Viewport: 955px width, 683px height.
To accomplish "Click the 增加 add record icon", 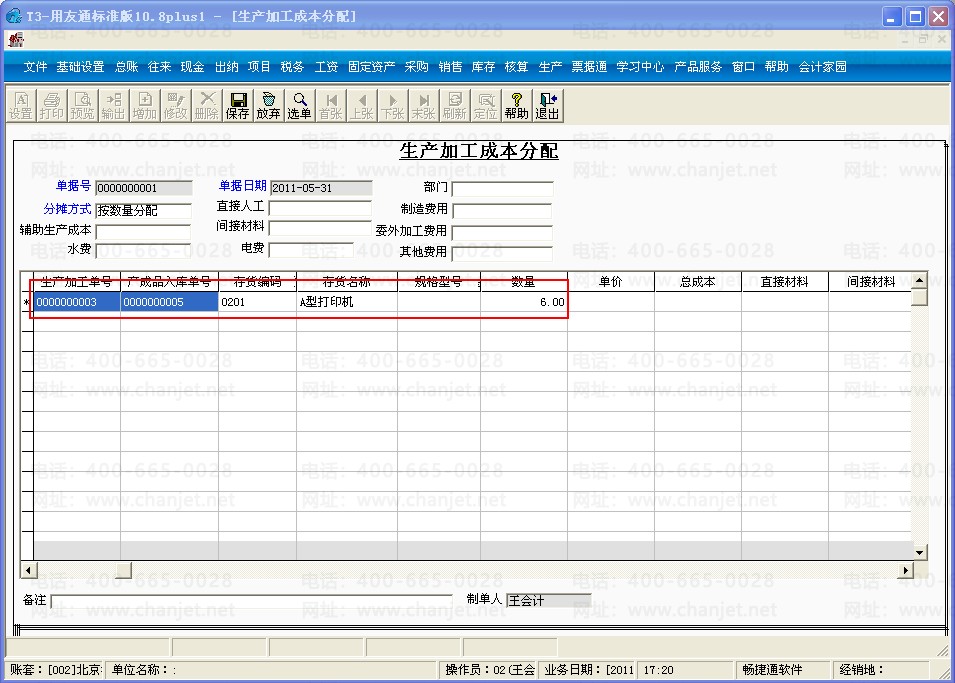I will (144, 106).
